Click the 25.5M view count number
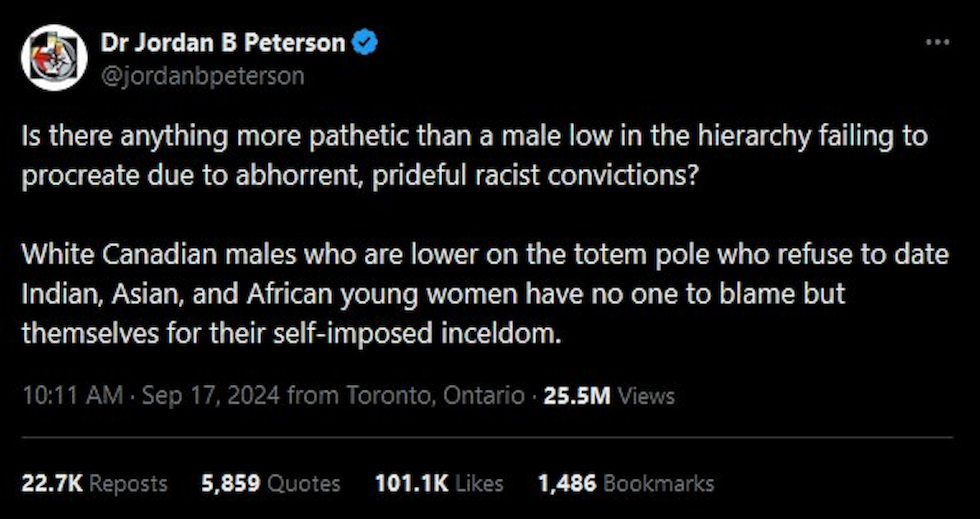 [x=576, y=395]
